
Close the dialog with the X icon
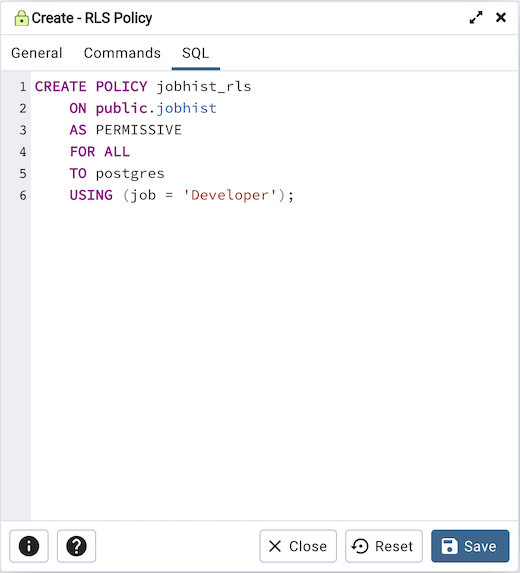coord(501,17)
